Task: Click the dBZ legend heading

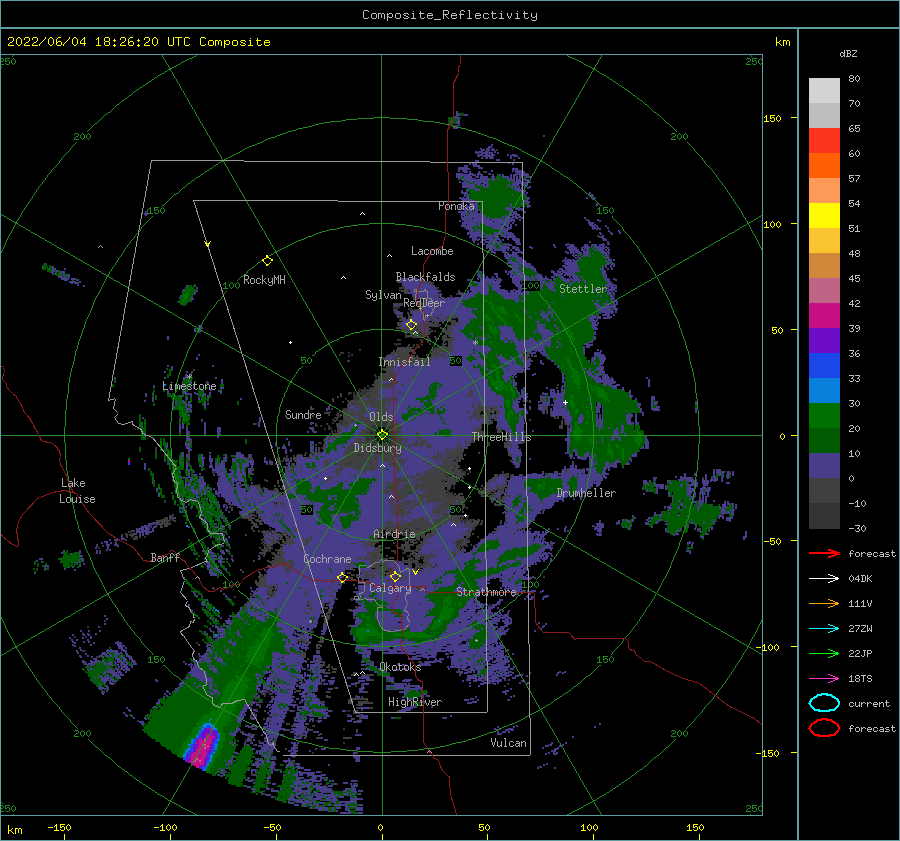Action: click(848, 53)
